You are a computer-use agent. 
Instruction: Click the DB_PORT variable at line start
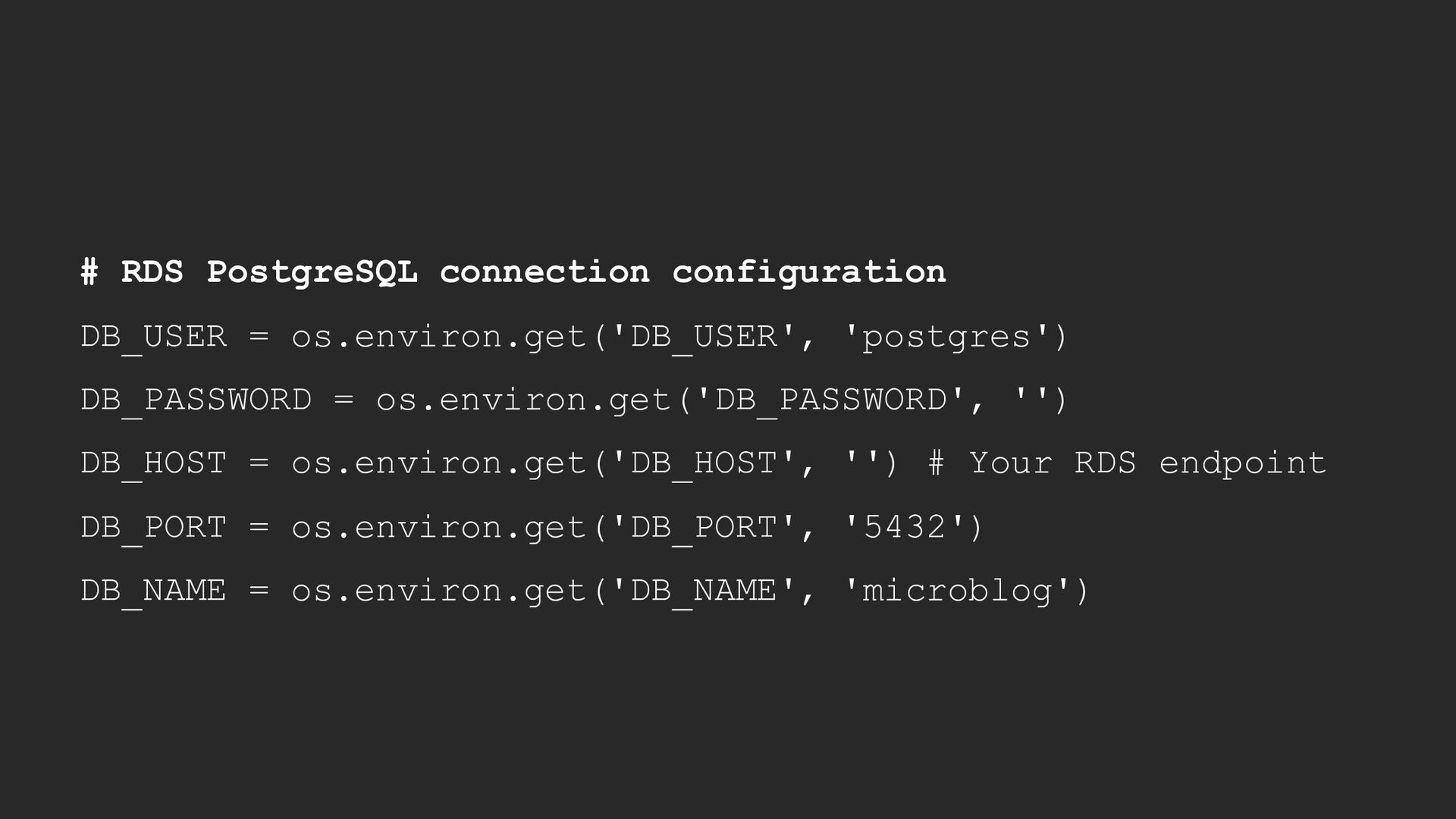tap(154, 528)
